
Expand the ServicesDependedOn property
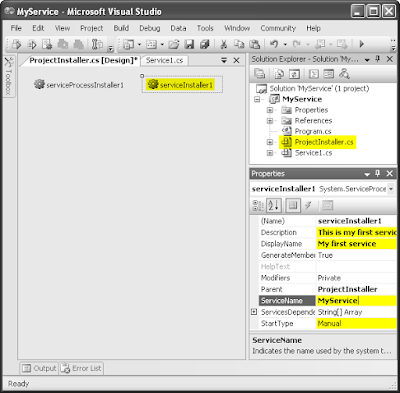point(254,312)
